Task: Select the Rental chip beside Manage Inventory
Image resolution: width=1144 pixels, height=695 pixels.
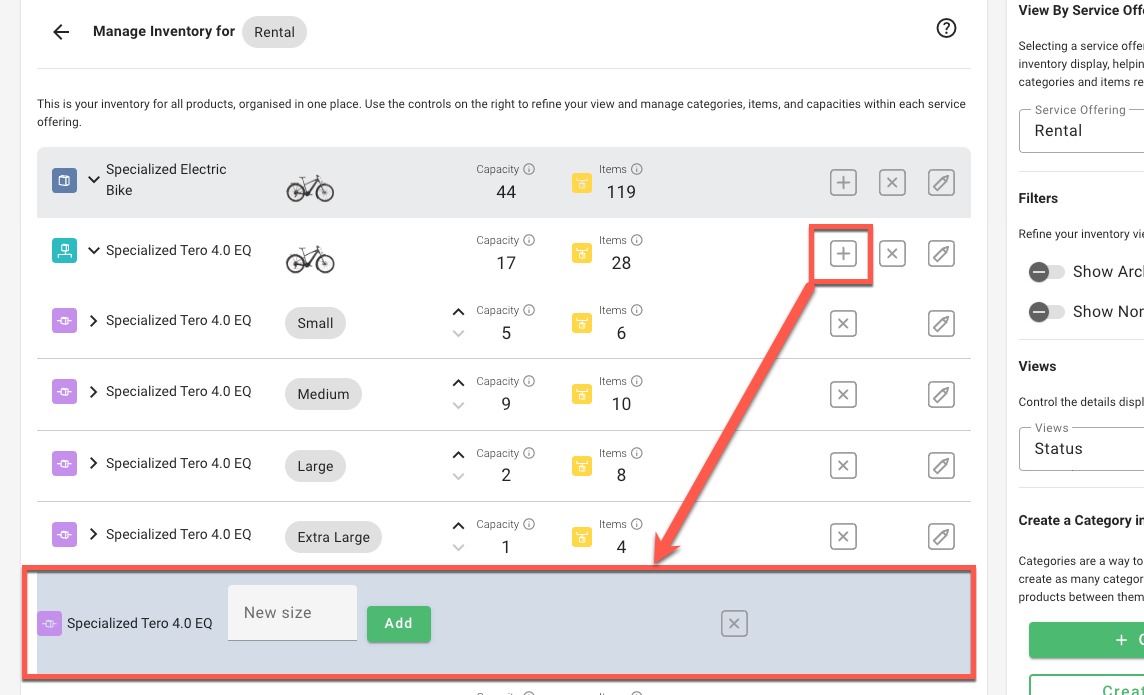Action: (274, 32)
